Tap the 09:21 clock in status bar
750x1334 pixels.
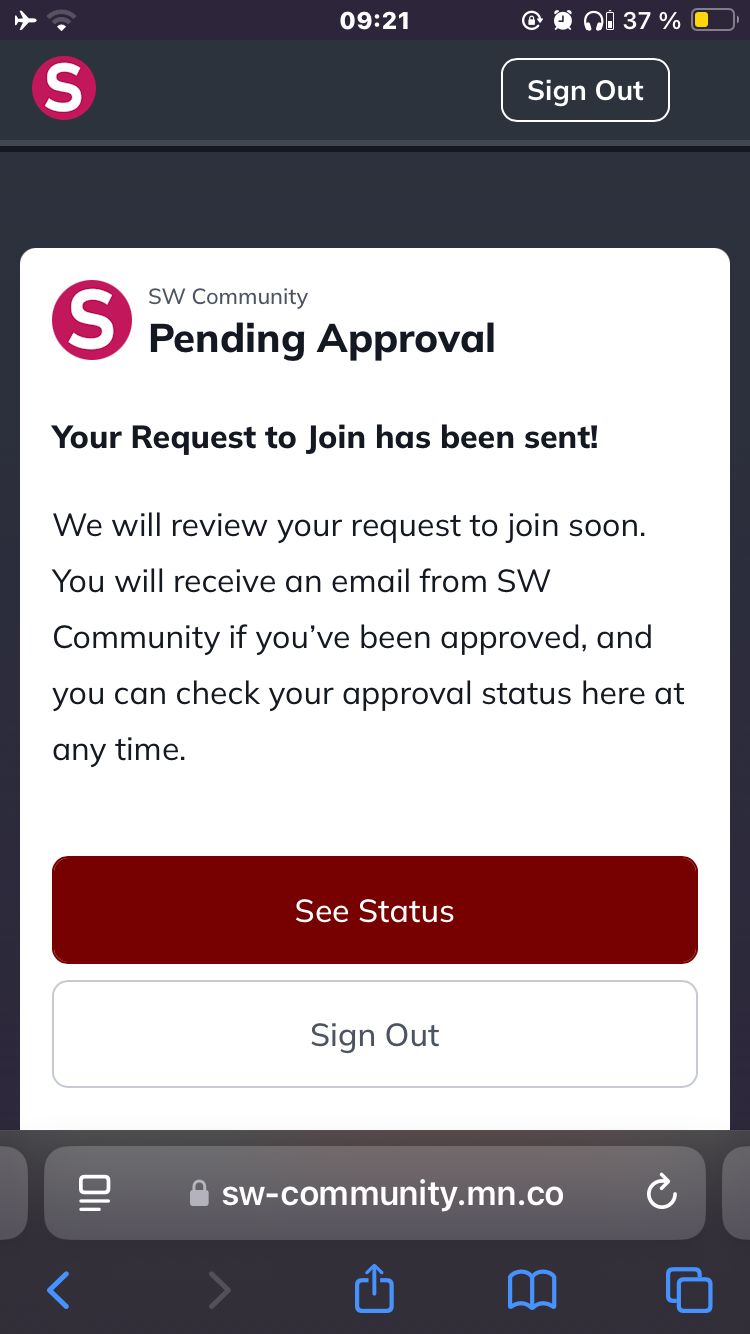click(x=375, y=20)
